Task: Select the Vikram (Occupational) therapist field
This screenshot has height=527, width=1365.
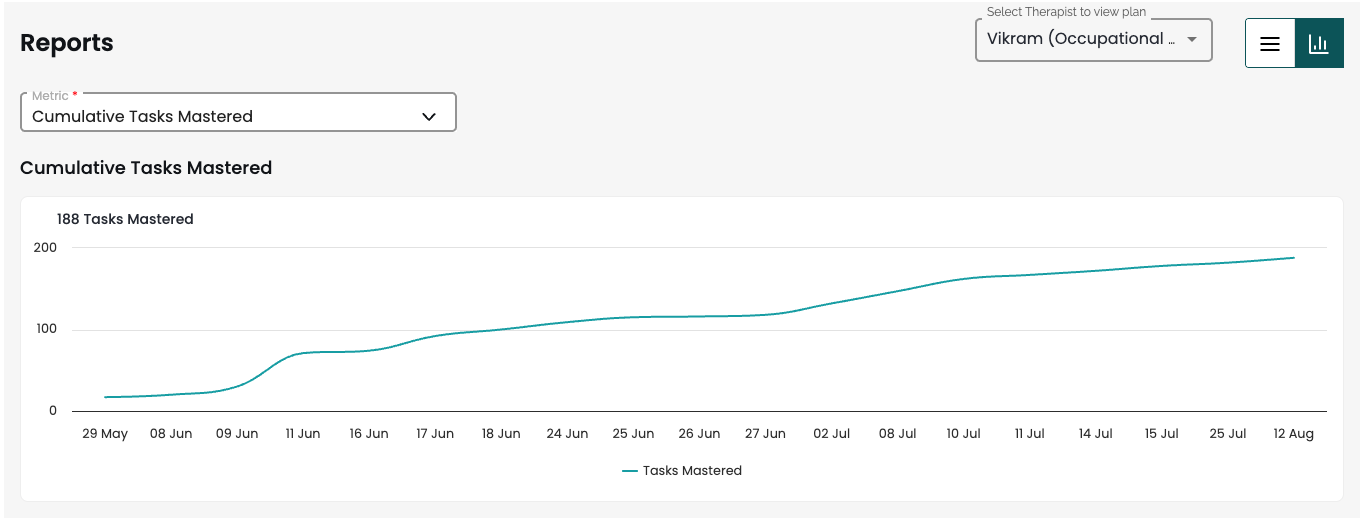Action: pyautogui.click(x=1094, y=40)
